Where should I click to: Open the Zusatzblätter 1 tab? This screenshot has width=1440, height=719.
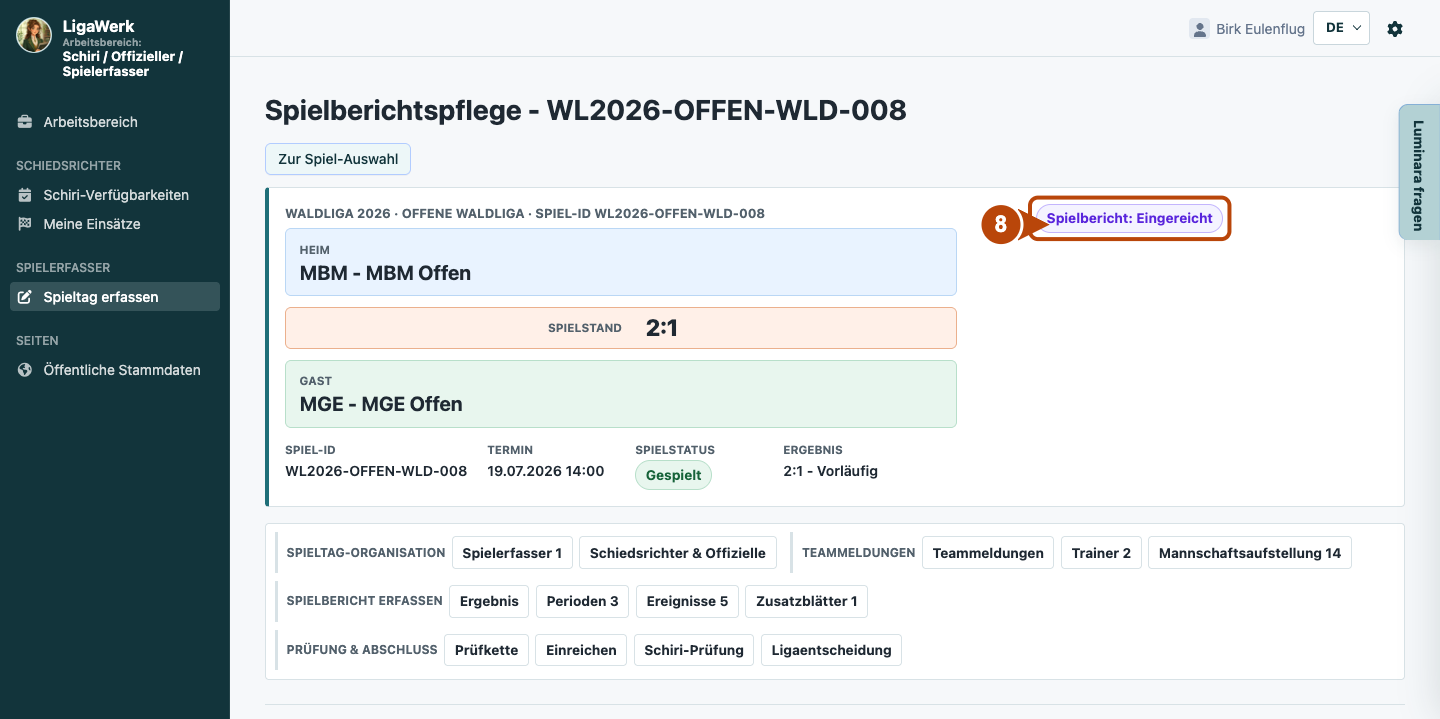(x=807, y=601)
